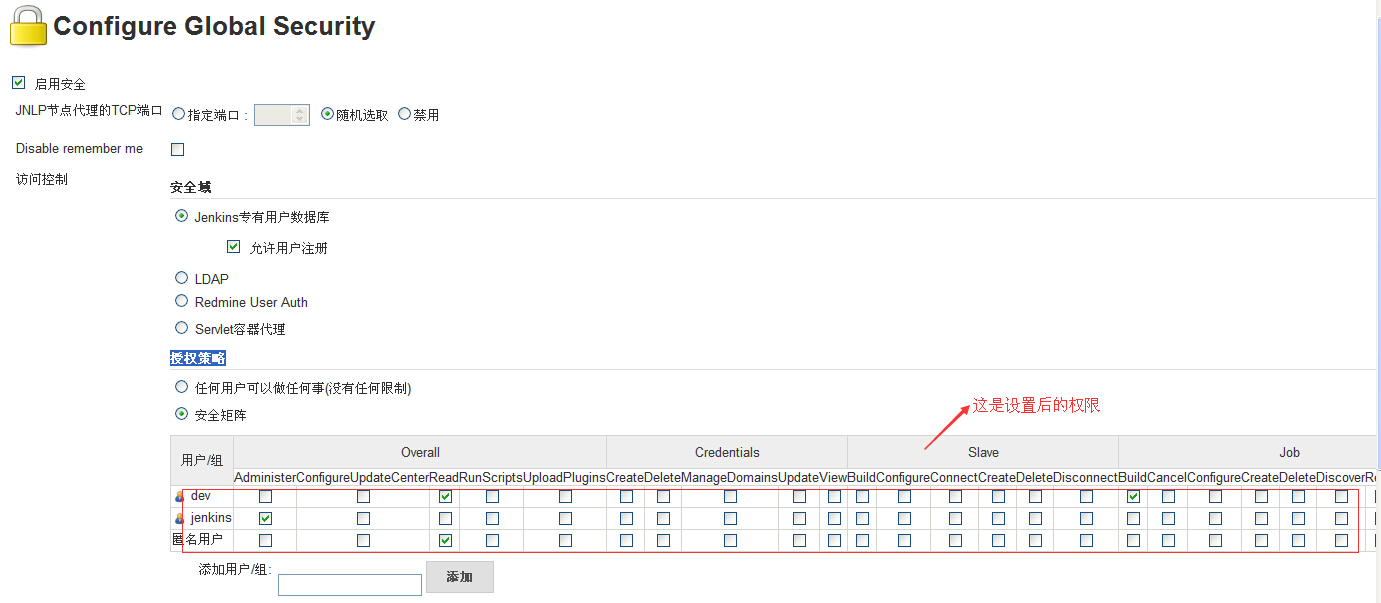Toggle Job Discover for jenkins
This screenshot has height=603, width=1381.
click(x=1341, y=518)
